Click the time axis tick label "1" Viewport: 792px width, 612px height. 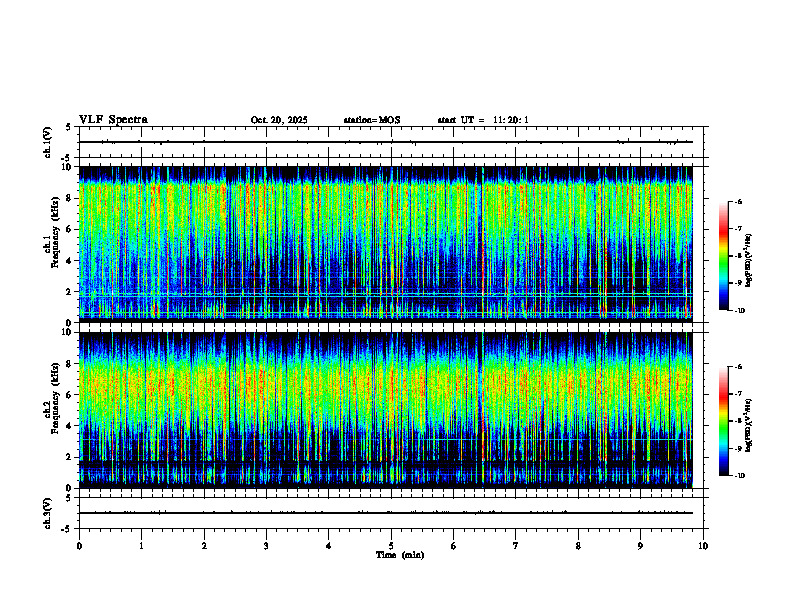click(x=141, y=546)
